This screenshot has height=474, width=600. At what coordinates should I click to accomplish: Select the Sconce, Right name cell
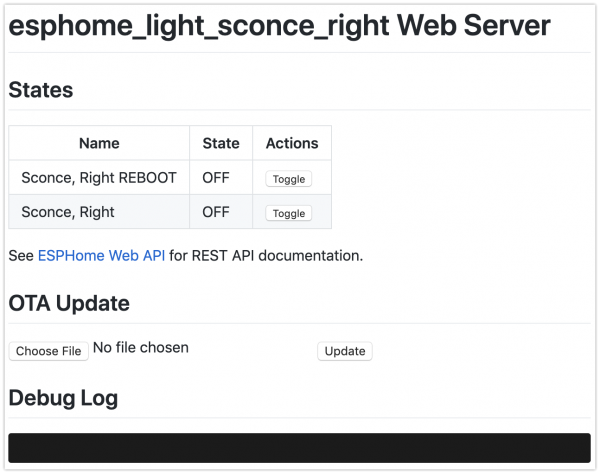pyautogui.click(x=68, y=212)
